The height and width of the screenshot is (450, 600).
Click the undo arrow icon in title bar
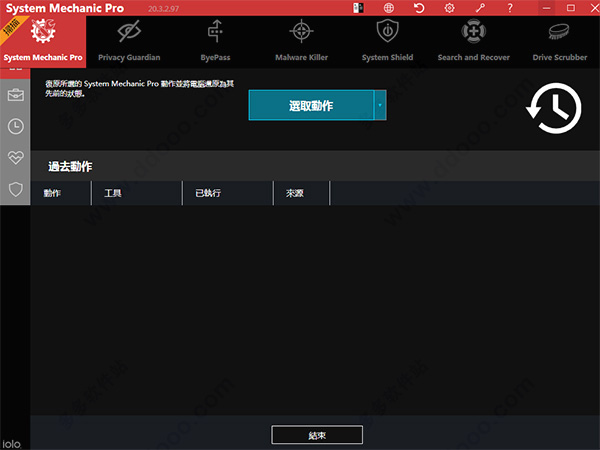pyautogui.click(x=419, y=8)
